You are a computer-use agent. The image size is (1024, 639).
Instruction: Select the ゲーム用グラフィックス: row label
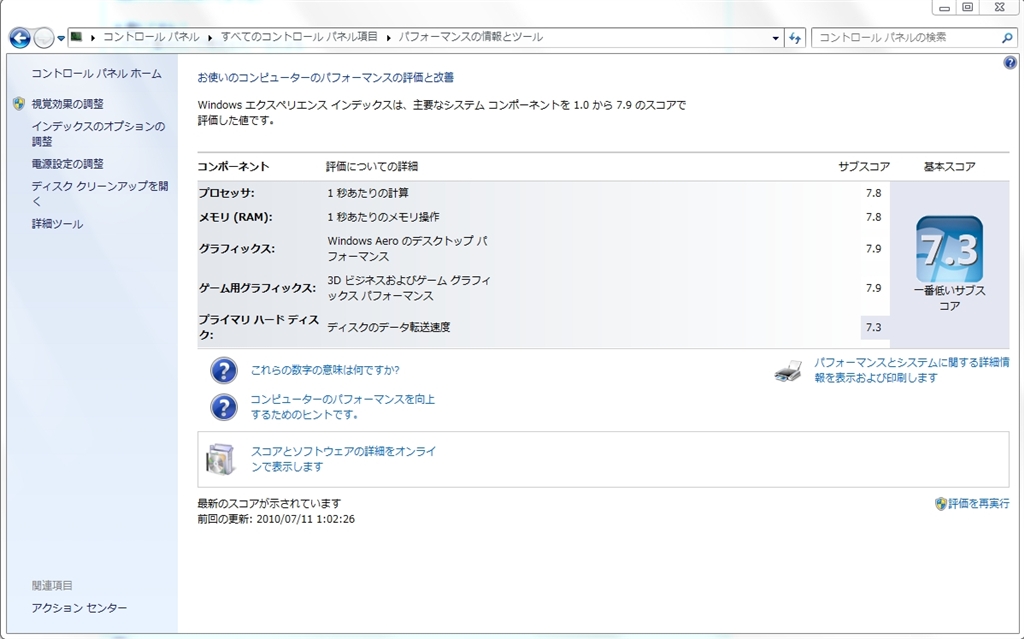click(x=257, y=288)
